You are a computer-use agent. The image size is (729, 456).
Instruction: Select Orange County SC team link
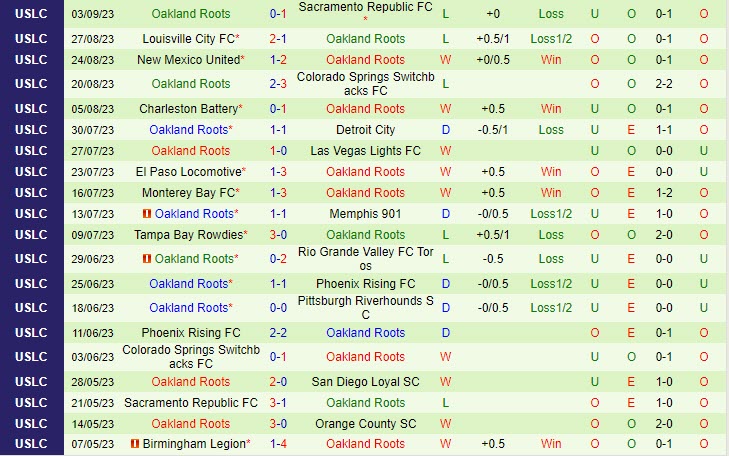(x=366, y=423)
